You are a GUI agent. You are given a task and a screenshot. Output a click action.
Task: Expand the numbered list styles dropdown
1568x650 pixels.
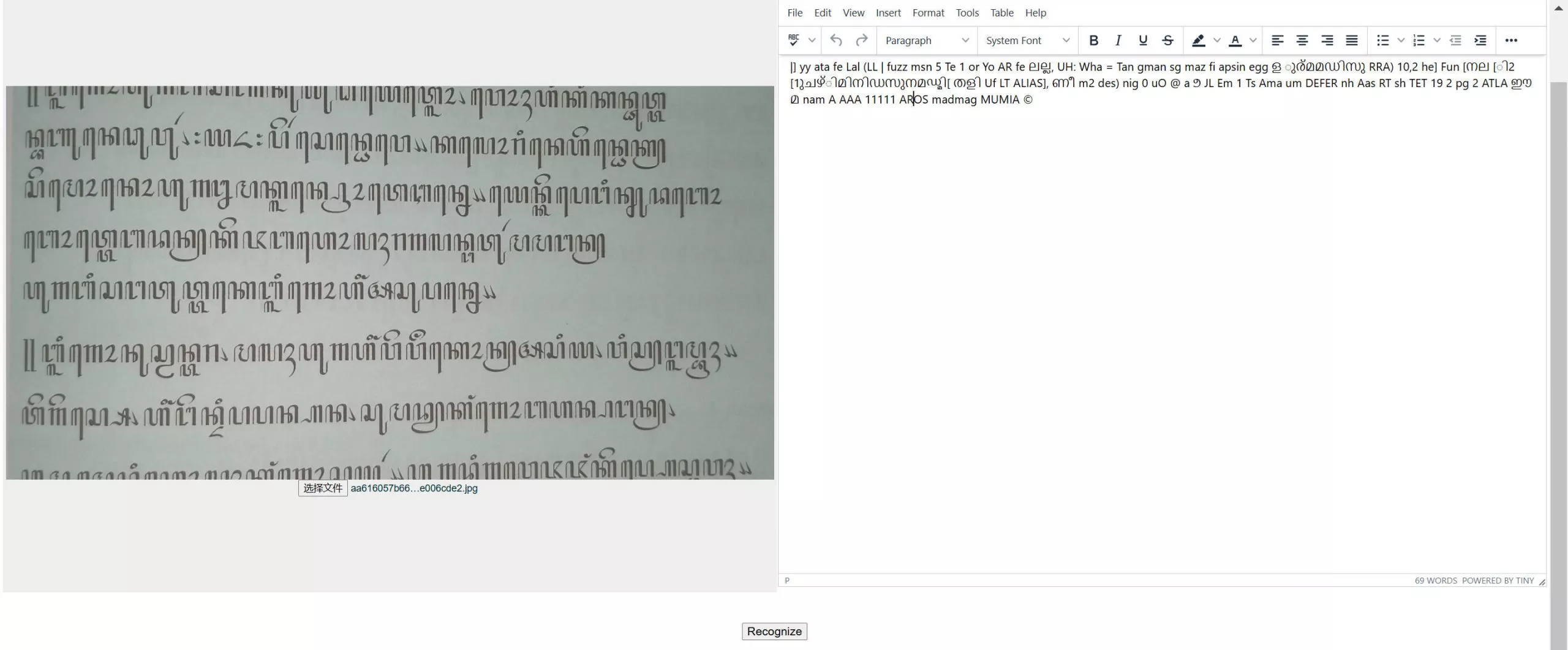click(x=1437, y=40)
